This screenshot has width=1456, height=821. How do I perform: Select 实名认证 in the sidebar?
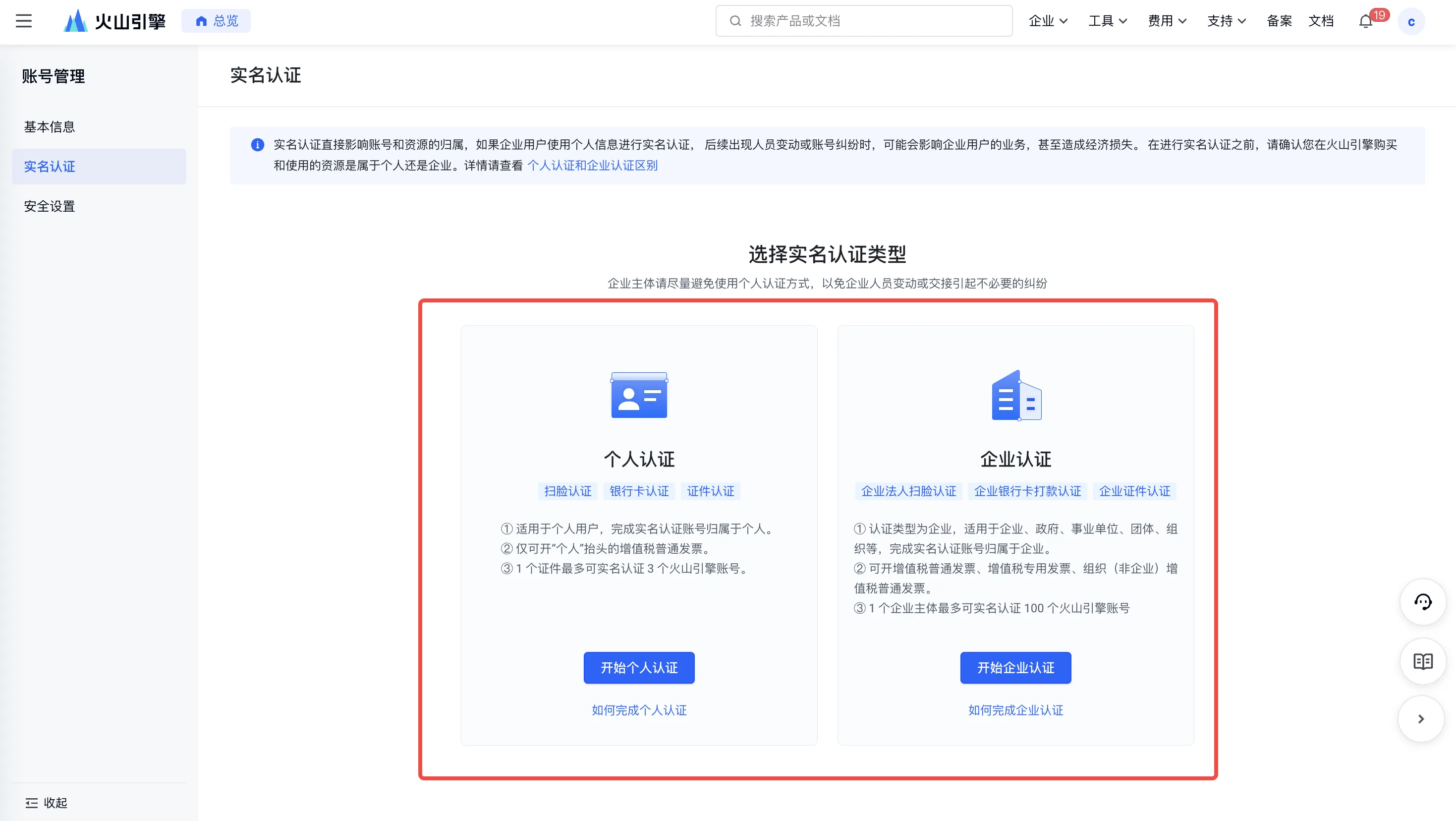pos(99,166)
